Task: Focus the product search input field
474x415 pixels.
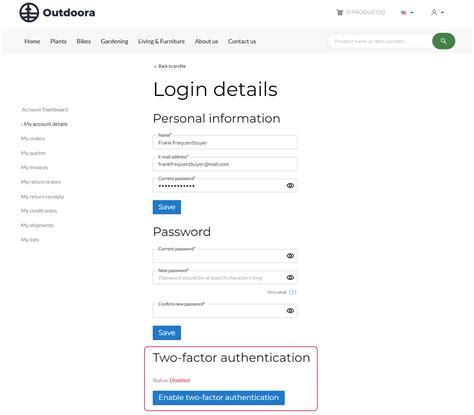Action: pos(380,41)
